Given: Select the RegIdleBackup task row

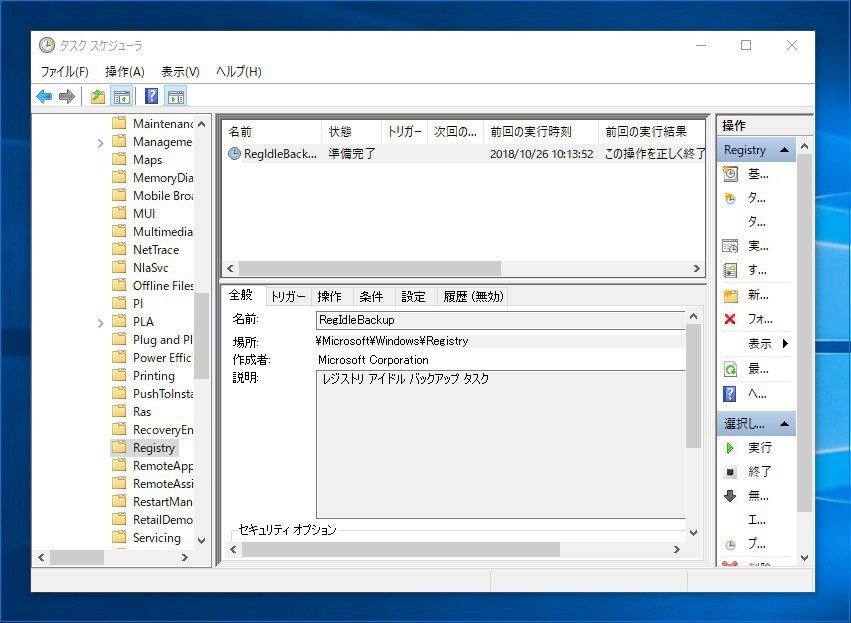Looking at the screenshot, I should 280,154.
